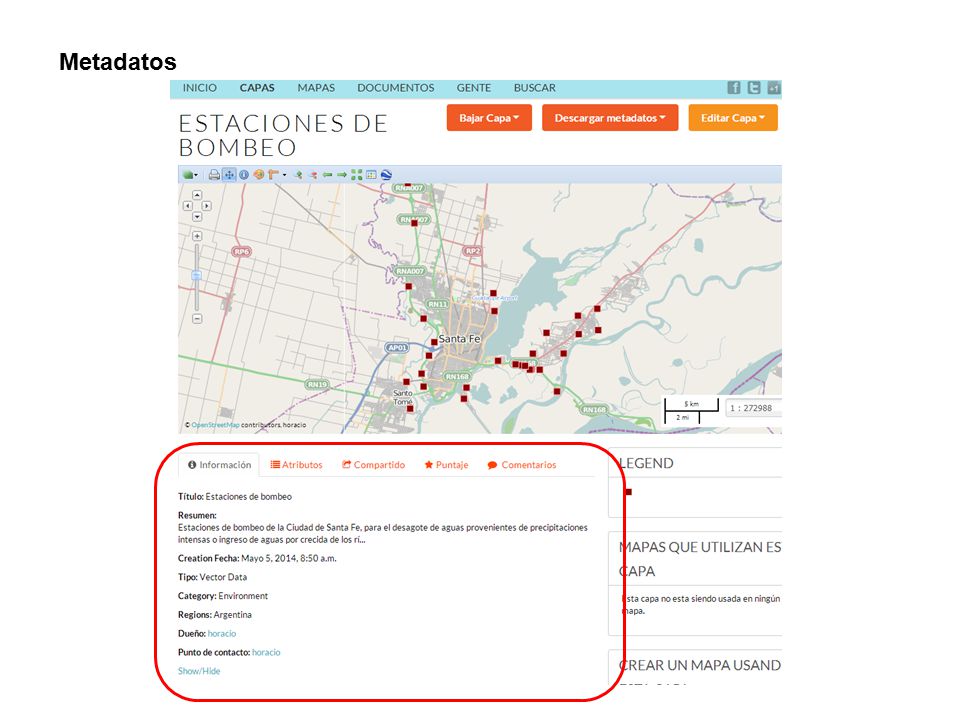Click the Show/Hide link
The width and height of the screenshot is (960, 720).
click(199, 671)
